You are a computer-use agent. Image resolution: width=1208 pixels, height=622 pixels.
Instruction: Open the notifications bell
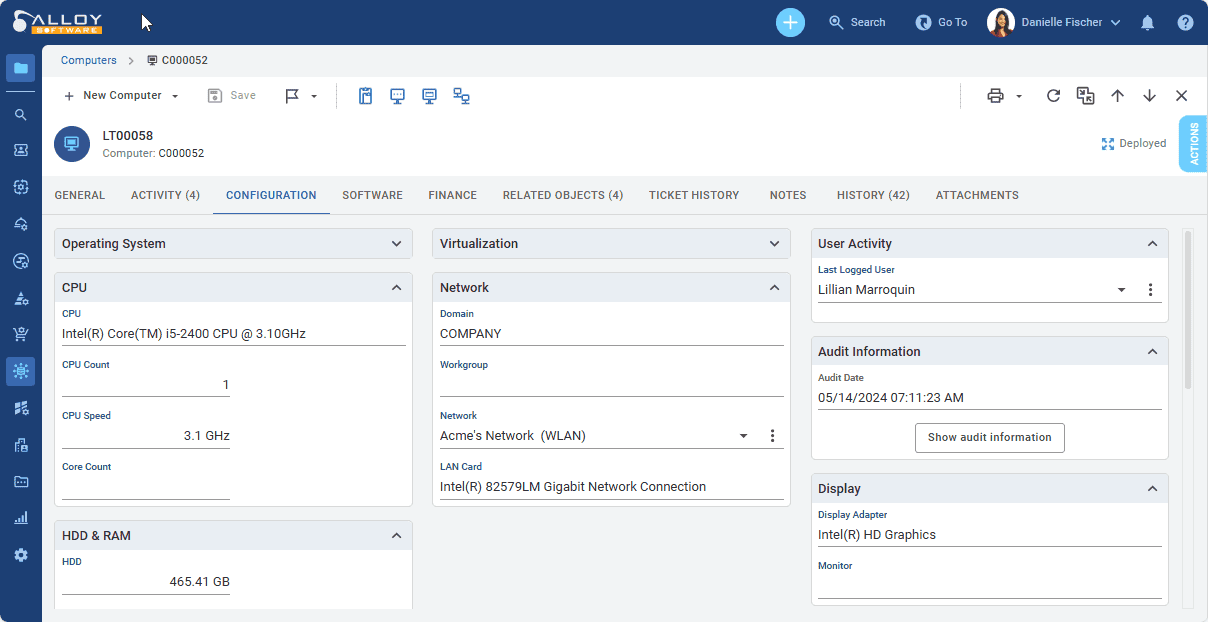[1147, 22]
